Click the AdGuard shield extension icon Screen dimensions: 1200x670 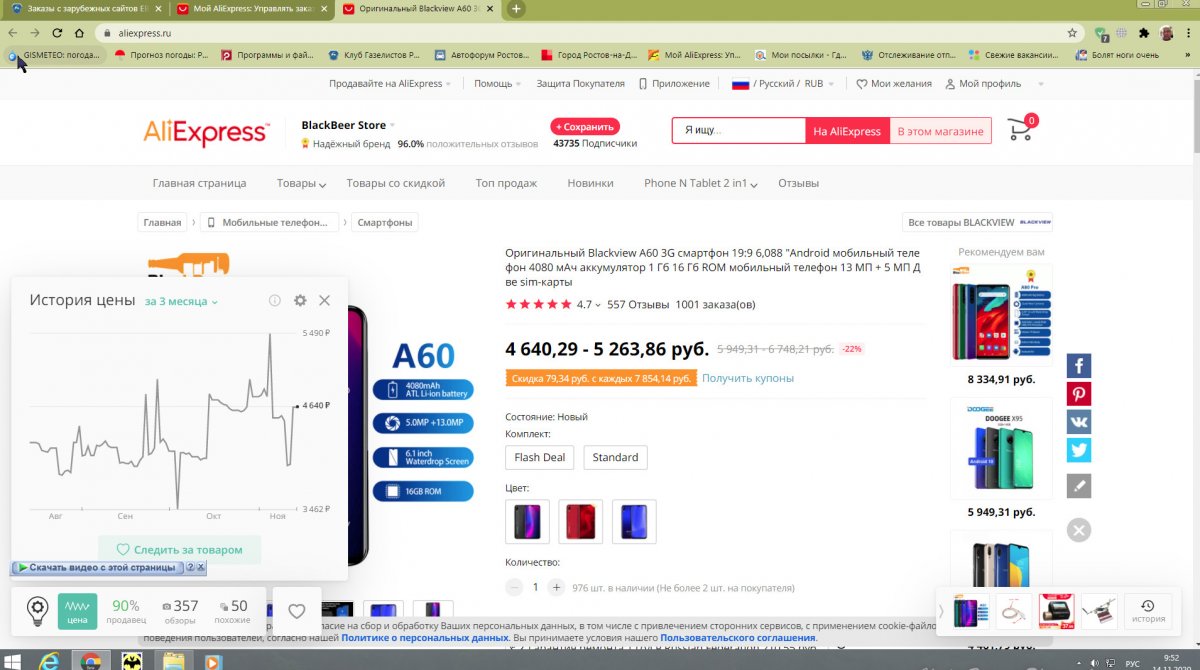(1101, 32)
